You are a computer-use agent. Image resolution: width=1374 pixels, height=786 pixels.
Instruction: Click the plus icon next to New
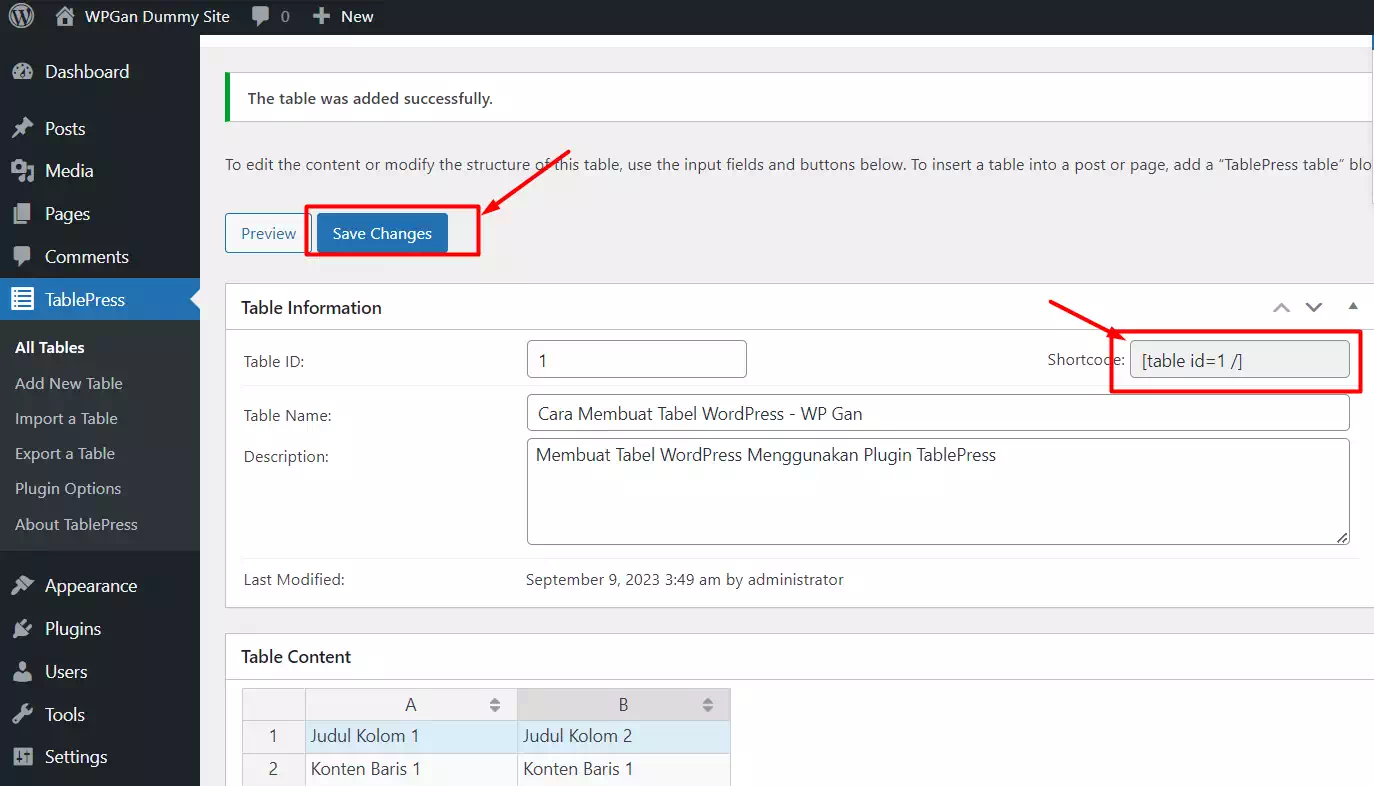coord(321,16)
